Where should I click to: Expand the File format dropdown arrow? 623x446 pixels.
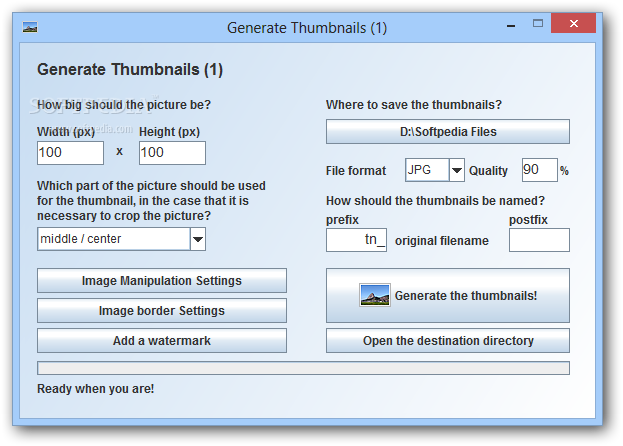click(457, 170)
